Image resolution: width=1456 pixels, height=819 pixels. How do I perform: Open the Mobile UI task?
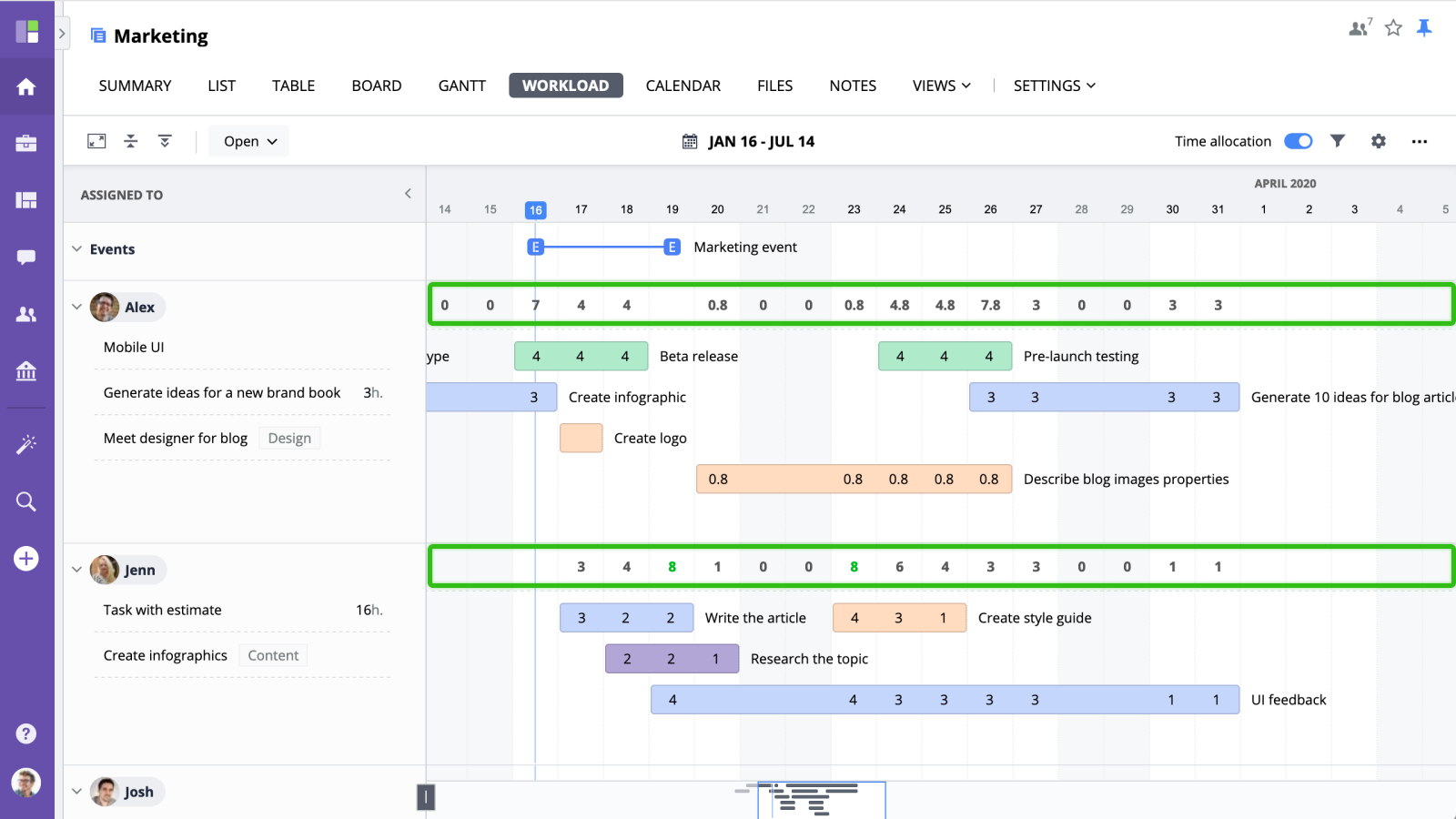134,347
